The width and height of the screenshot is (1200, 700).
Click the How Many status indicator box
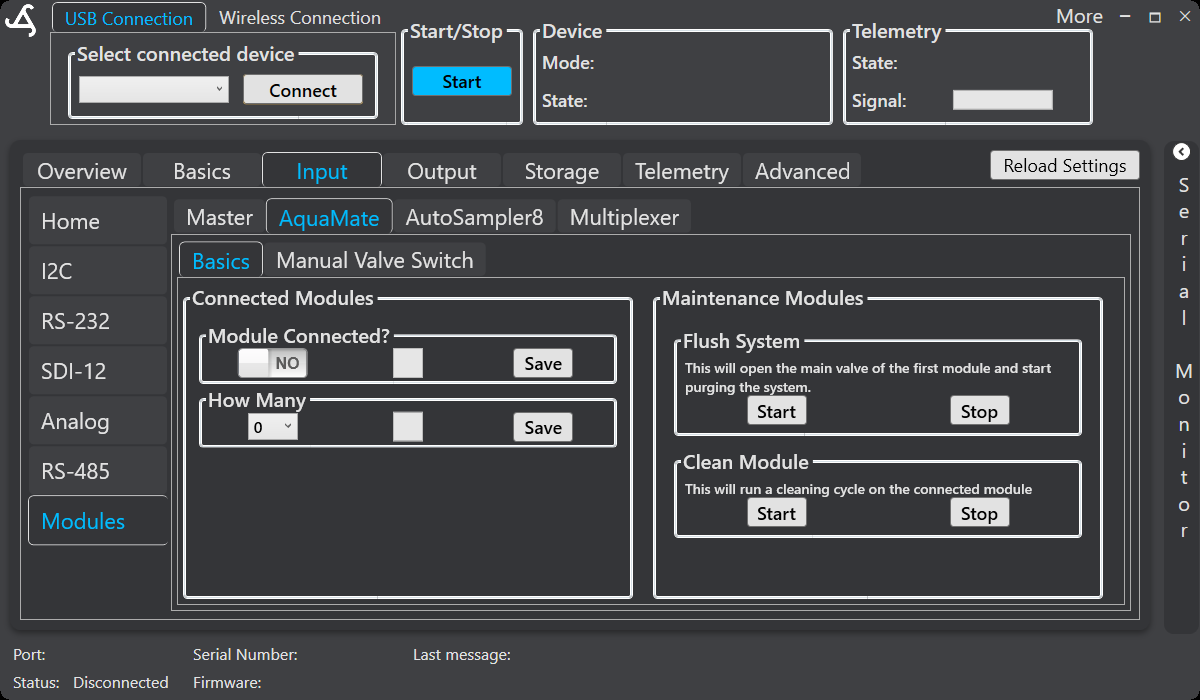tap(408, 427)
